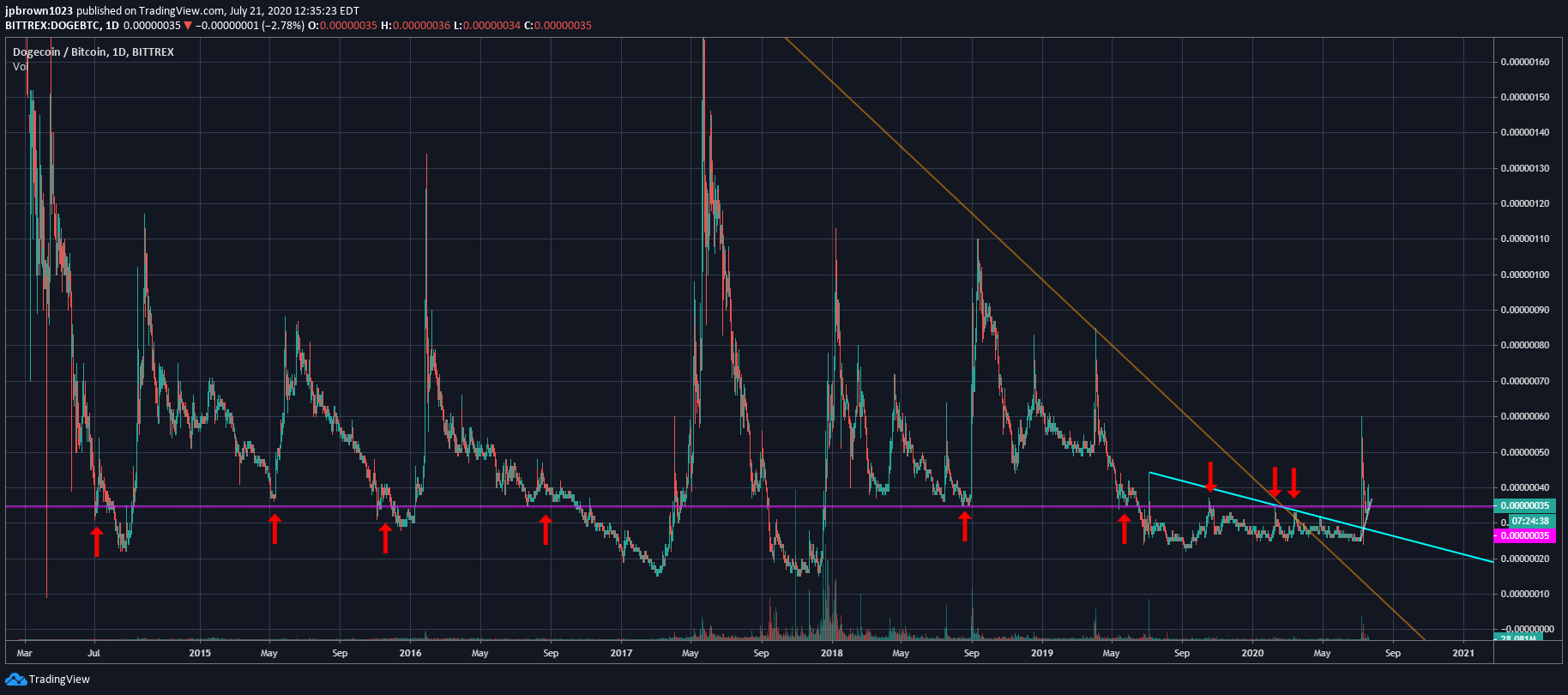Click the 2018 label on time axis
Viewport: 1568px width, 695px height.
[831, 653]
